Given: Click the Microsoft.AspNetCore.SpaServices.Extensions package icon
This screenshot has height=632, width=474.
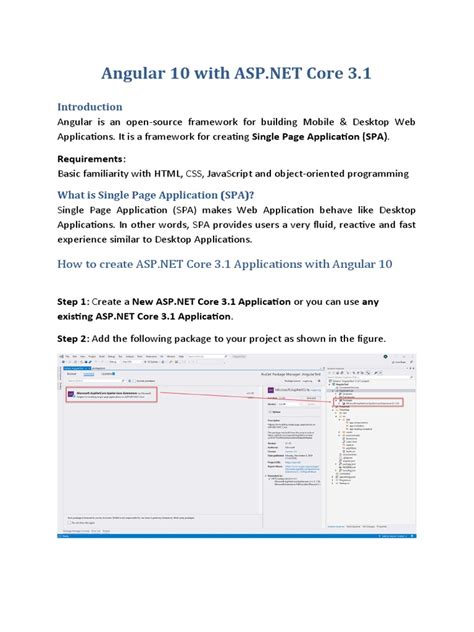Looking at the screenshot, I should click(71, 394).
